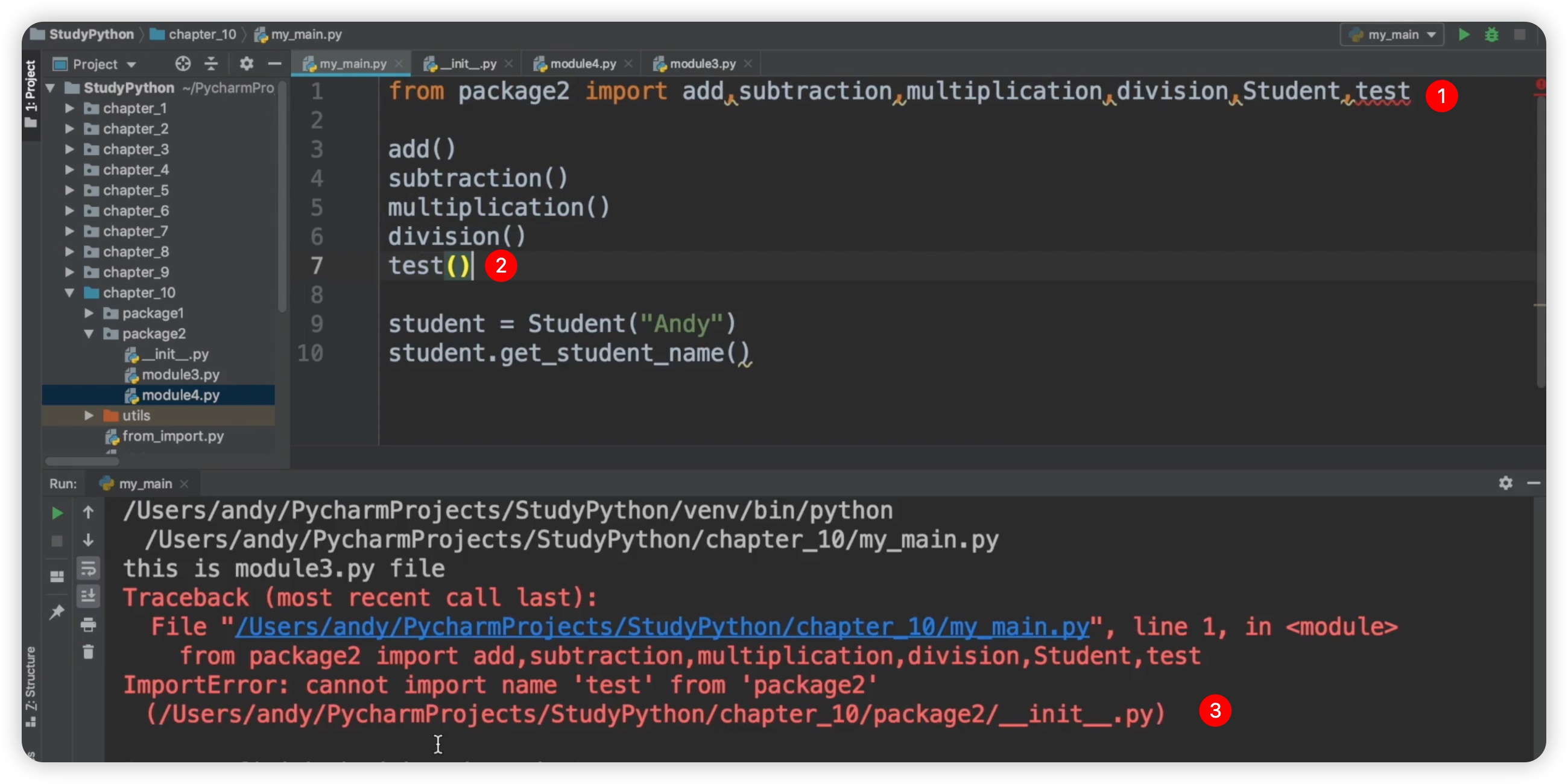Click the red error indicator atop editor scrollbar
Image resolution: width=1568 pixels, height=784 pixels.
1540,85
